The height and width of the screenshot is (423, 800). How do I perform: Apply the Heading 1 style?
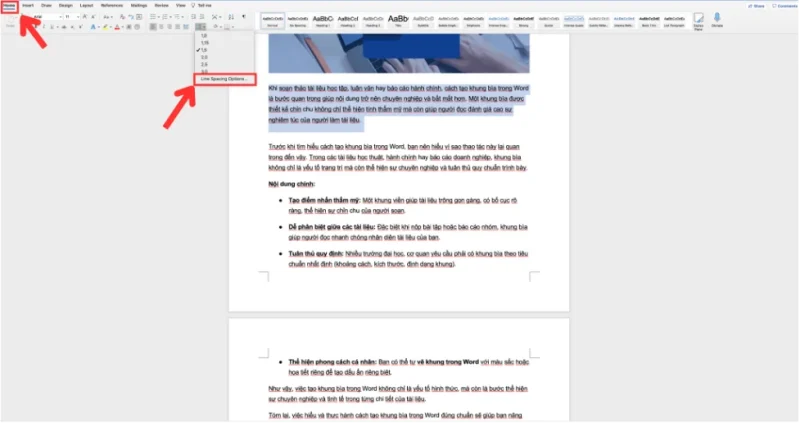(323, 20)
